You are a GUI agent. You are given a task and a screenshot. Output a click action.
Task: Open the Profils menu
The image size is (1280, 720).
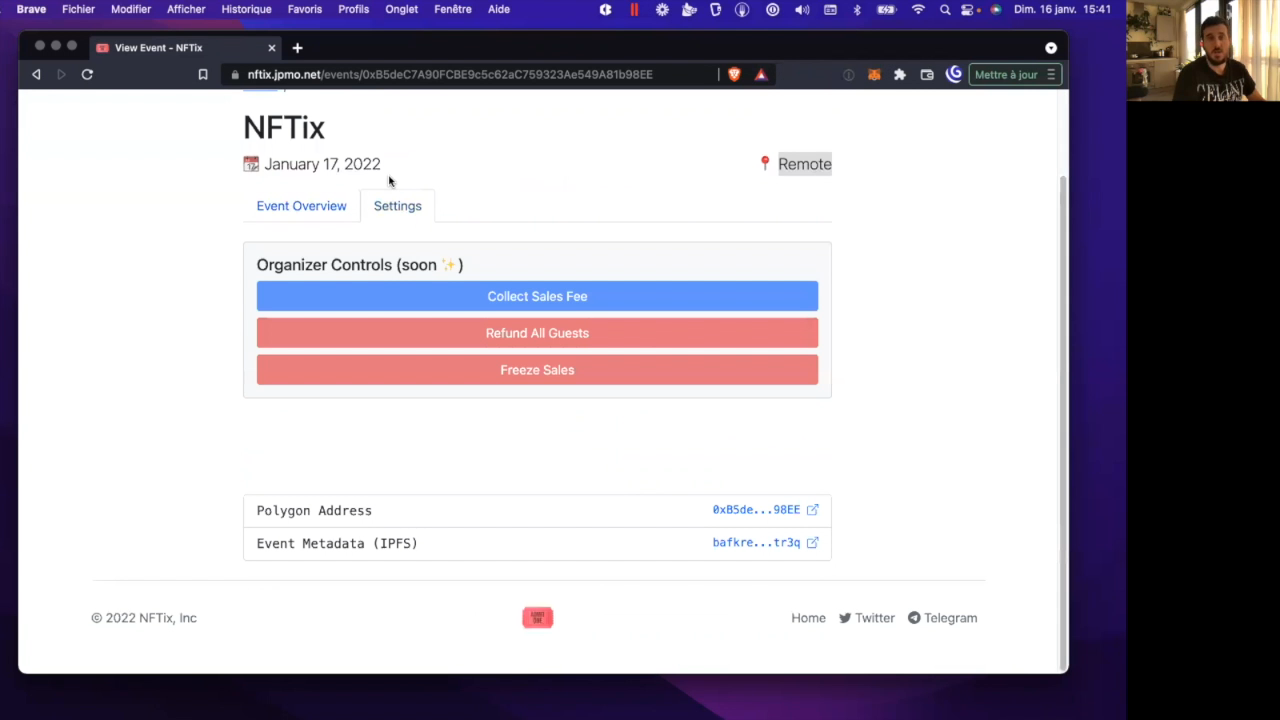tap(353, 9)
